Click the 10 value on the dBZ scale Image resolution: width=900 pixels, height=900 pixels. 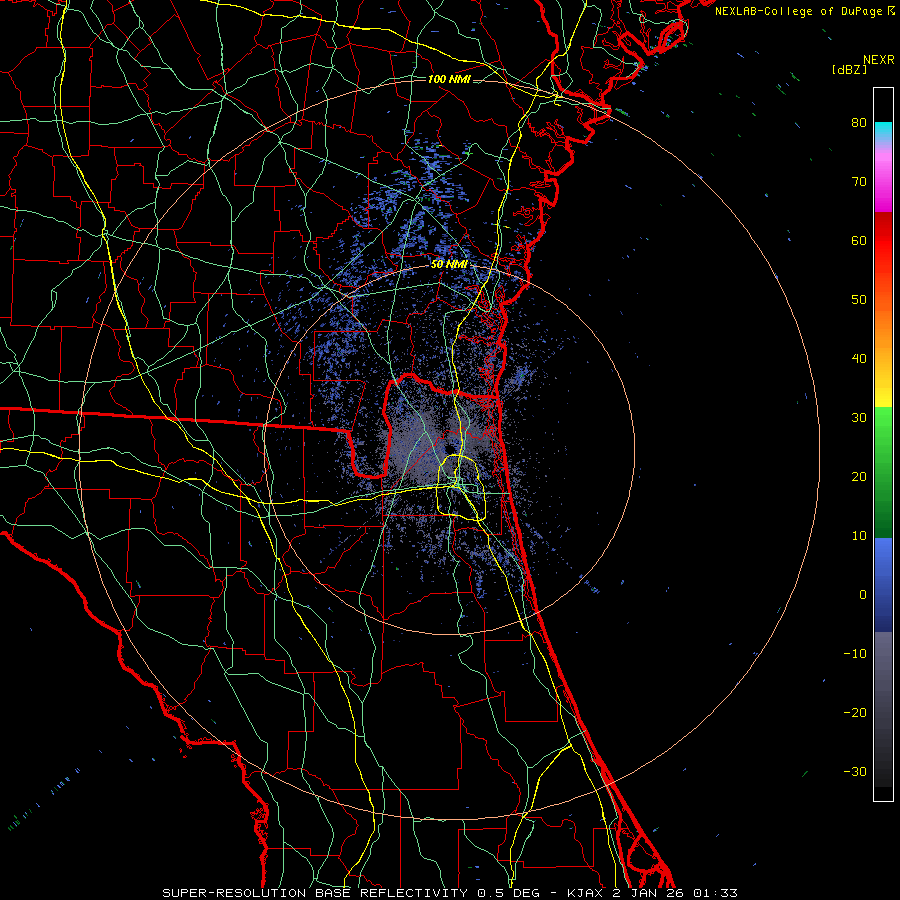point(859,536)
